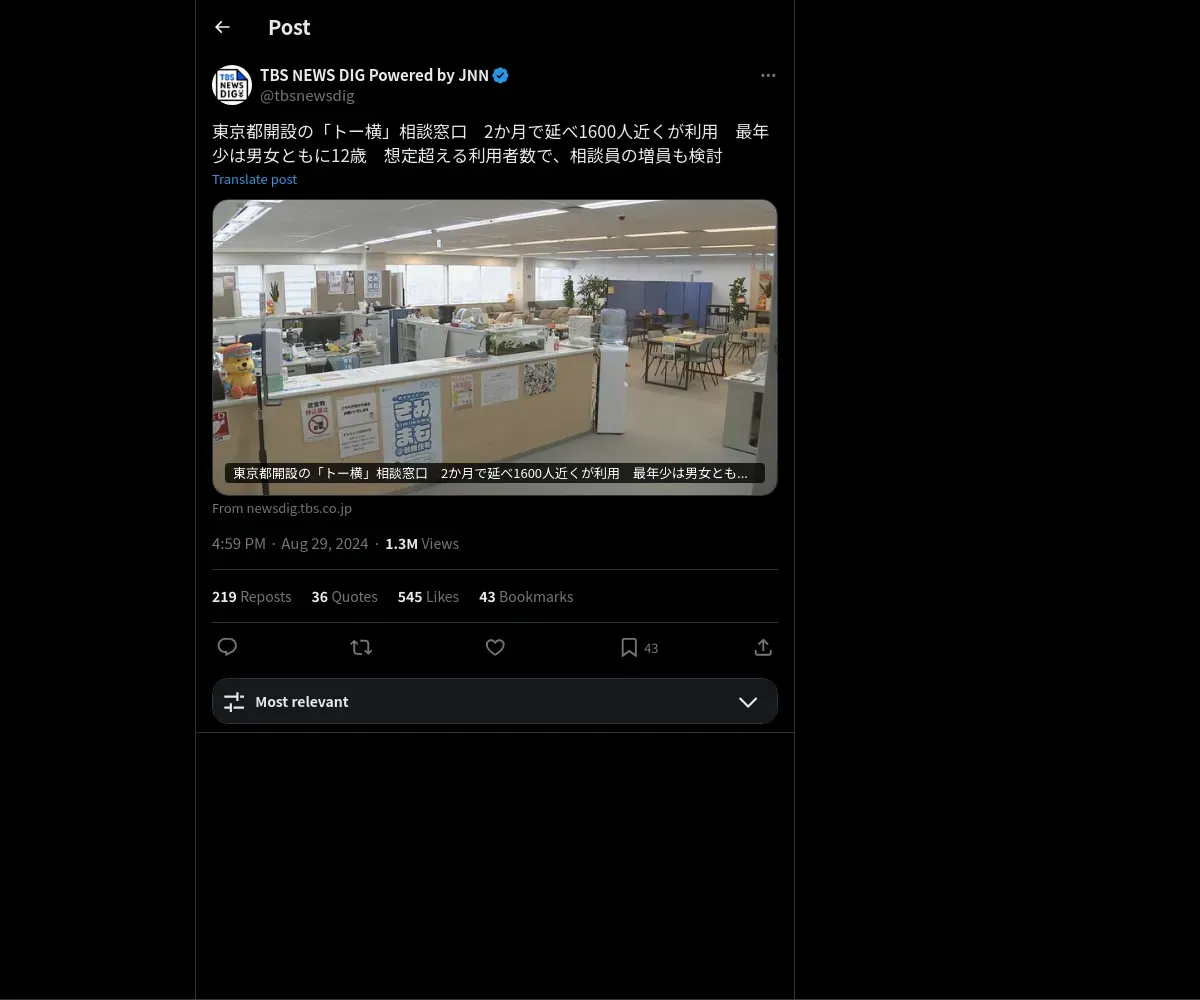Click the blue verified badge
Image resolution: width=1200 pixels, height=1000 pixels.
click(x=501, y=75)
